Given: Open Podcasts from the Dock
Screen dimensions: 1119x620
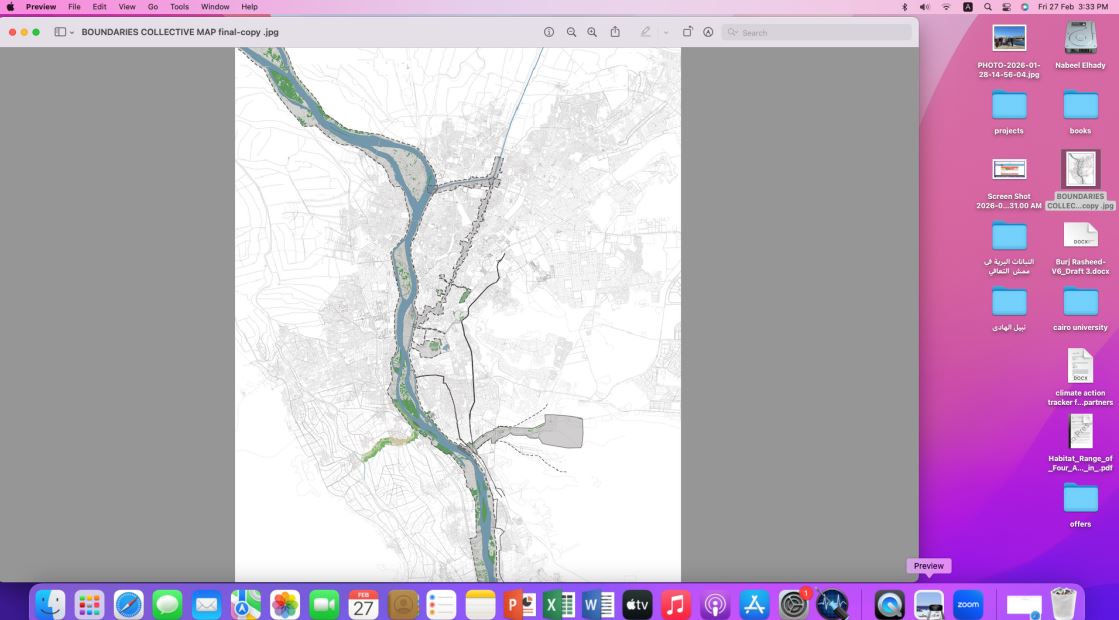Looking at the screenshot, I should pyautogui.click(x=715, y=605).
